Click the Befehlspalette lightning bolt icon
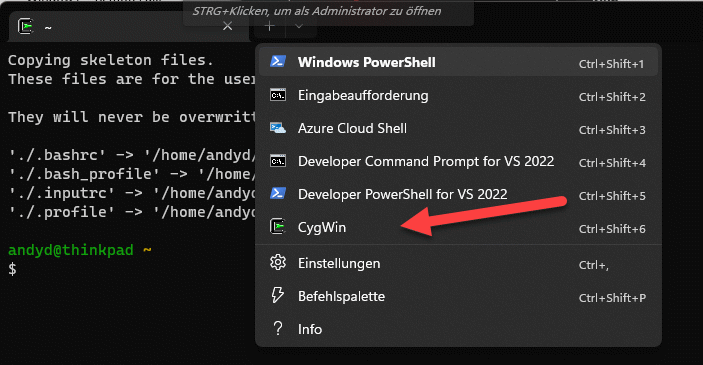Screen dimensions: 703x365 278,295
